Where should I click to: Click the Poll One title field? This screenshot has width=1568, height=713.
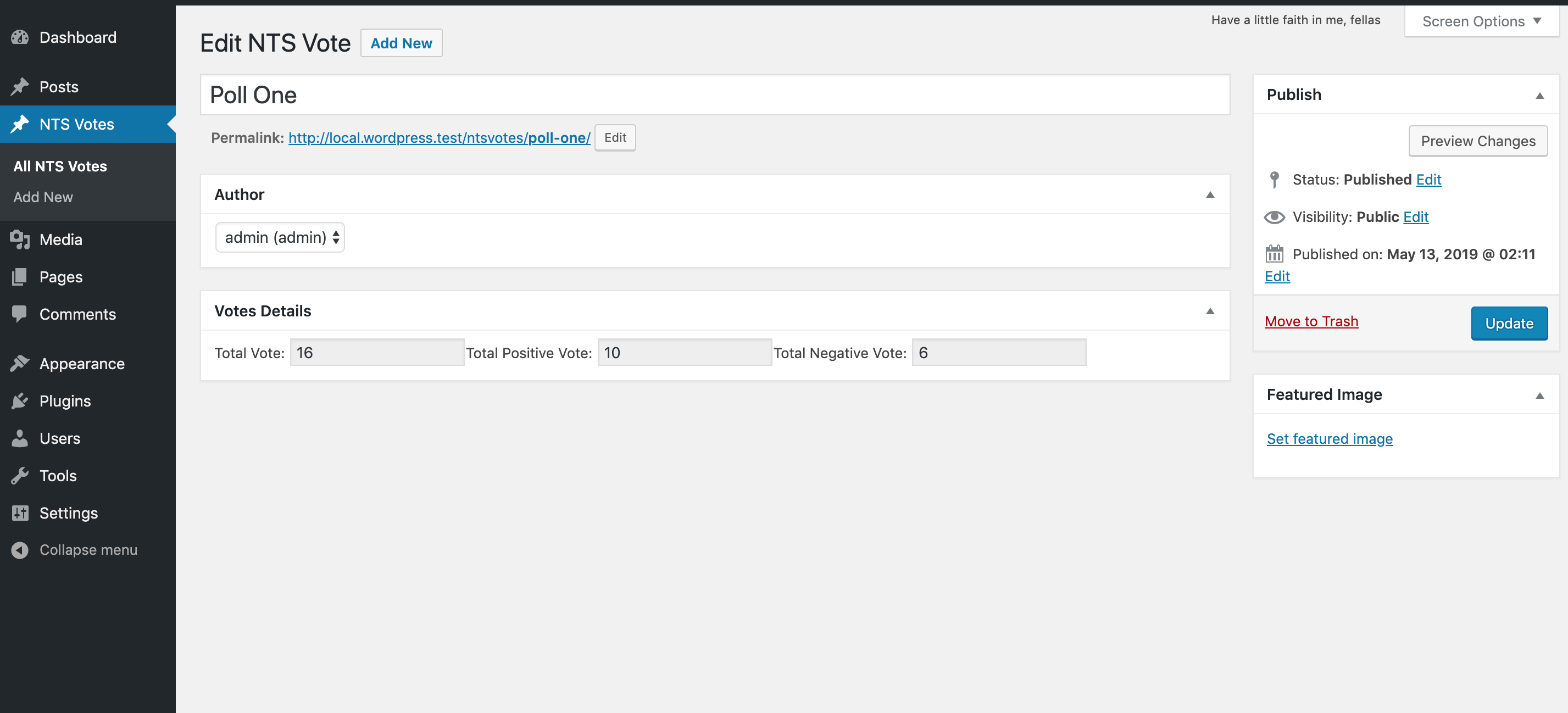click(x=715, y=95)
